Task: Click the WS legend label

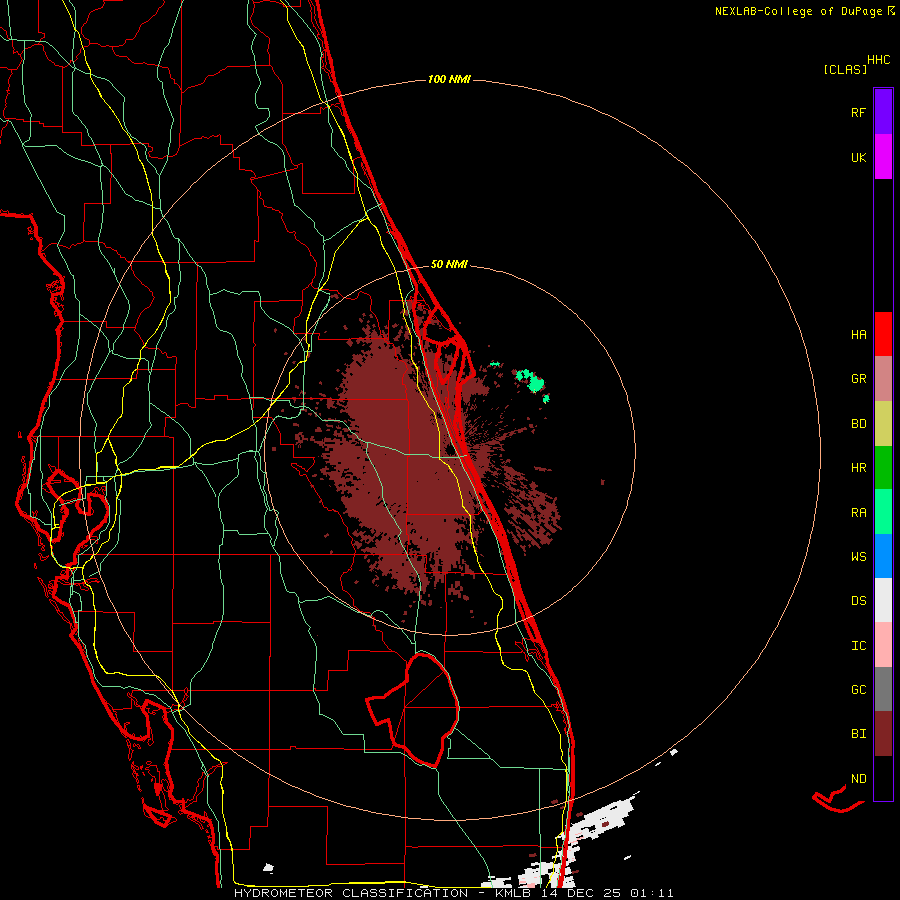Action: [x=858, y=557]
